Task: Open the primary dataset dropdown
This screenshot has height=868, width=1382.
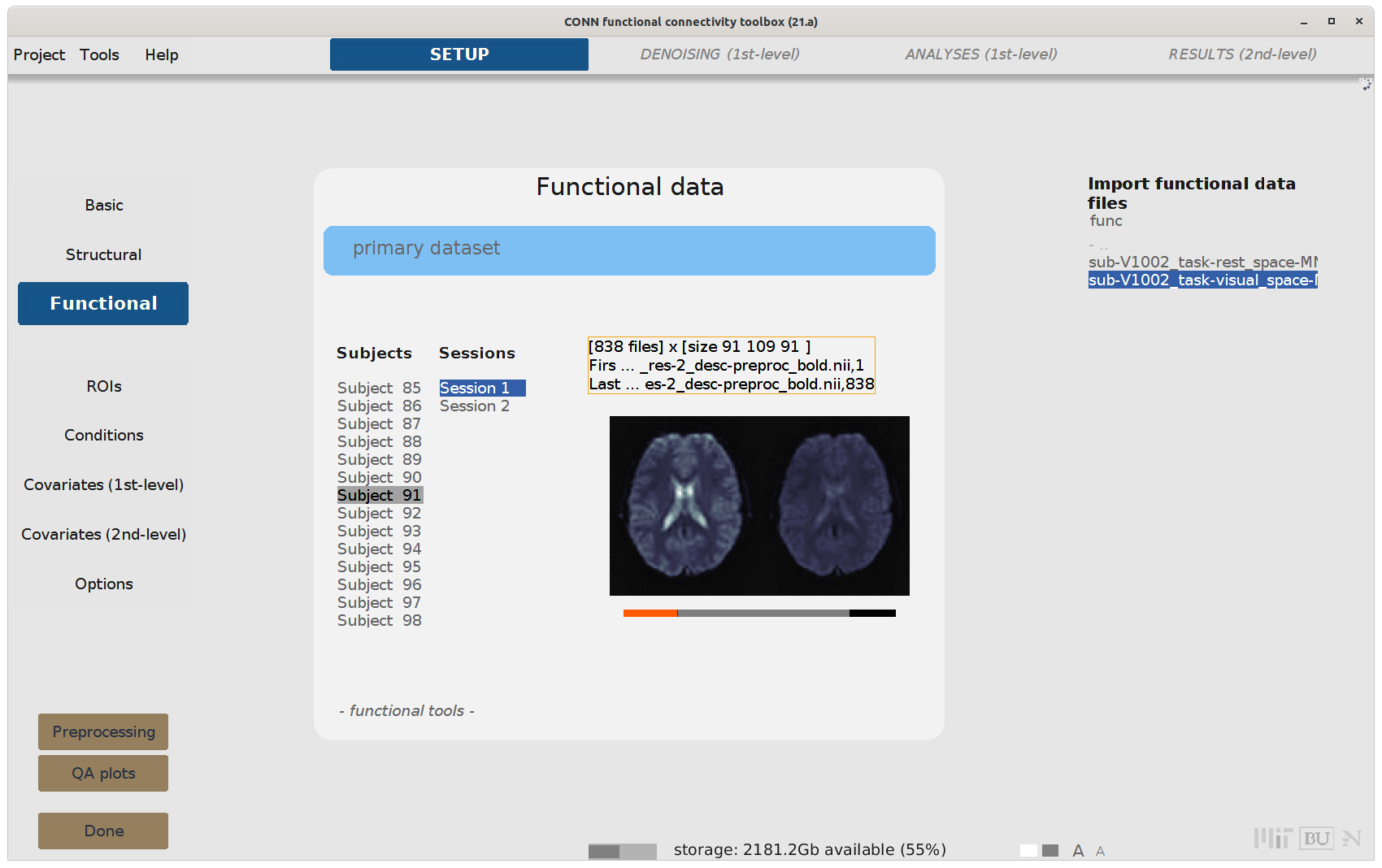Action: tap(629, 250)
